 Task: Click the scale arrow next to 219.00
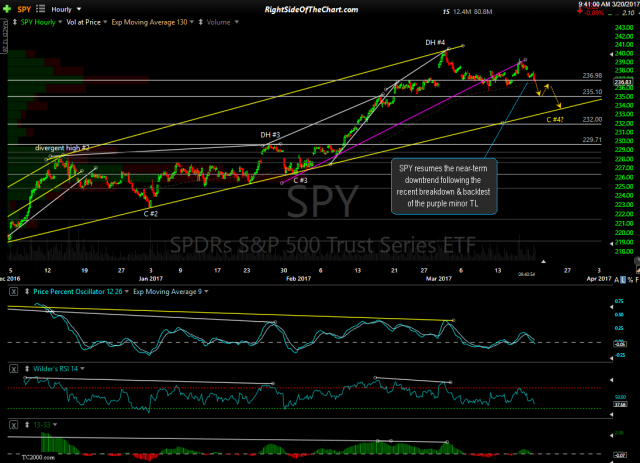(x=611, y=243)
